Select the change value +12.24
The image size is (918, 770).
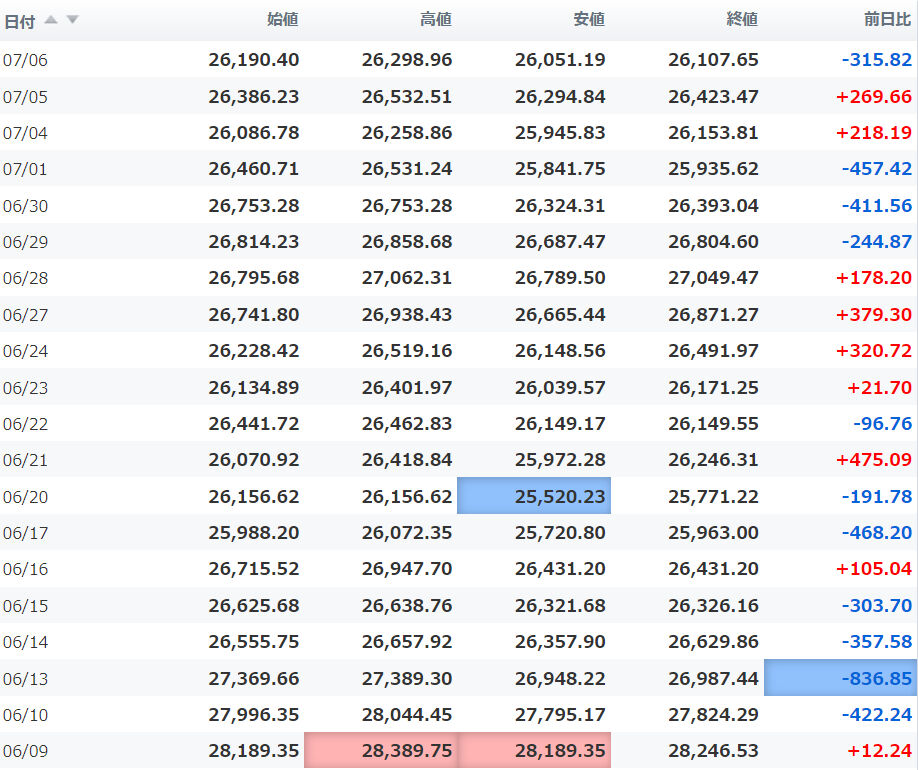click(879, 751)
